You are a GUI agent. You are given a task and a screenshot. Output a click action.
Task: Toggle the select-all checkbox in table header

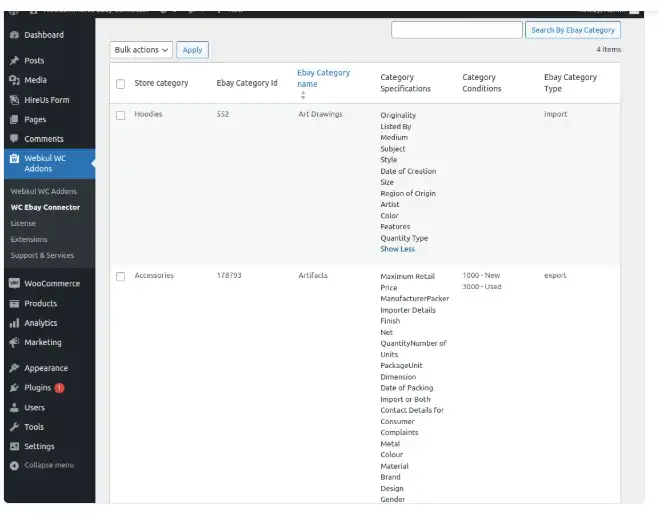(x=121, y=84)
